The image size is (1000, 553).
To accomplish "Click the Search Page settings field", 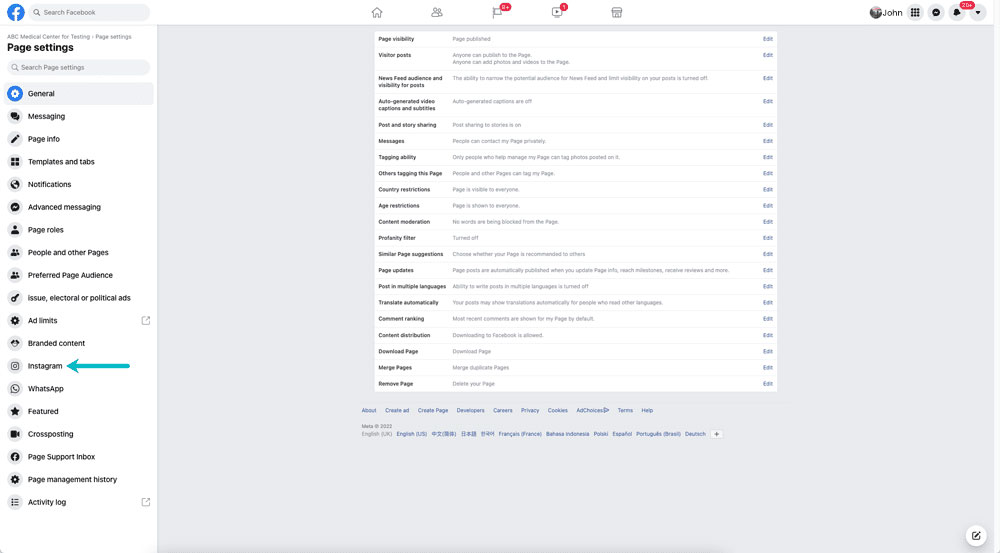I will [x=80, y=68].
